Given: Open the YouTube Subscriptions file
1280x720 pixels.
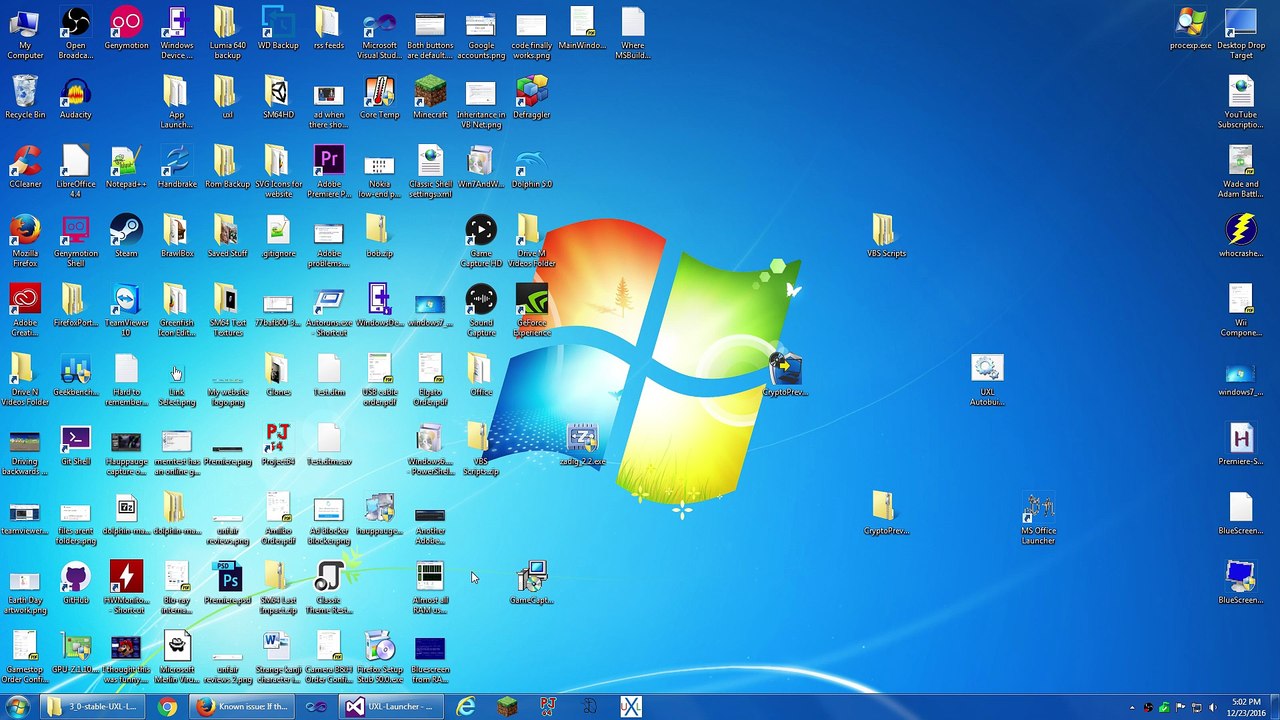Looking at the screenshot, I should click(x=1241, y=103).
